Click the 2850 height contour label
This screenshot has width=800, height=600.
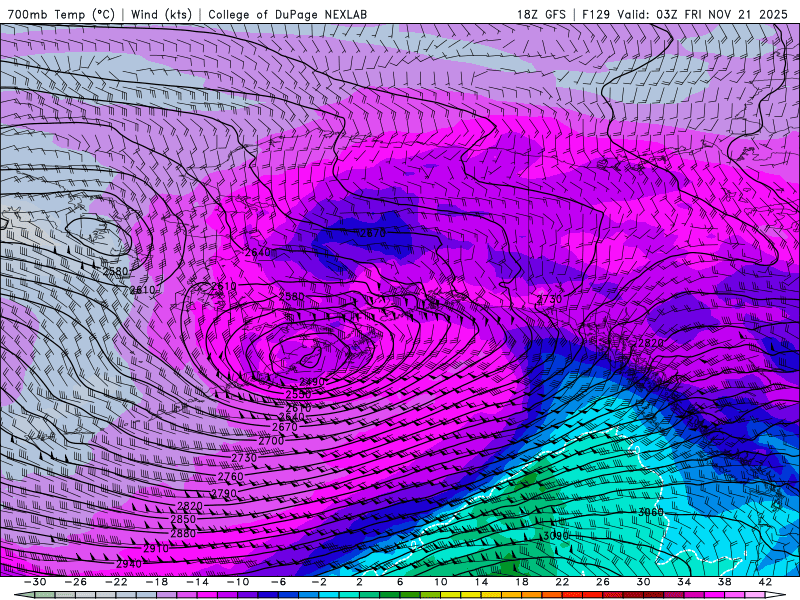[183, 519]
